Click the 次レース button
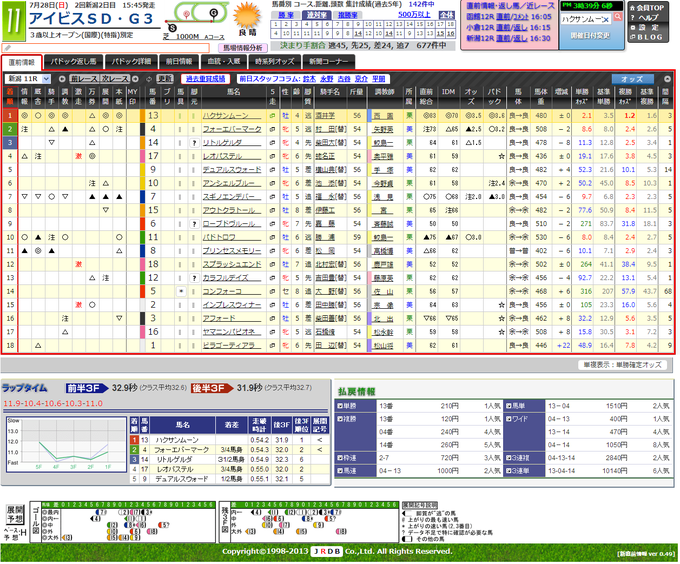 115,79
